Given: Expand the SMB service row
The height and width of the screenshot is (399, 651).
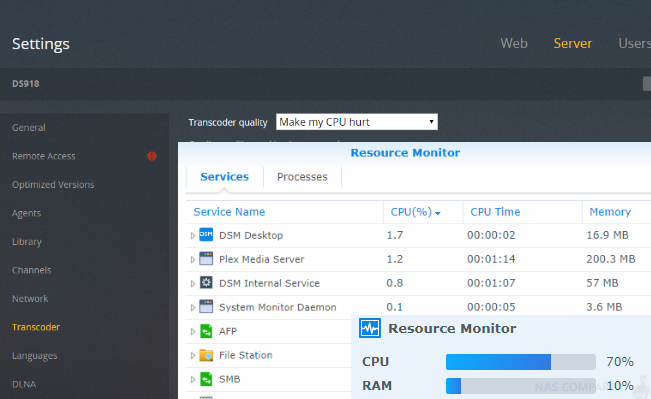Looking at the screenshot, I should pyautogui.click(x=193, y=379).
